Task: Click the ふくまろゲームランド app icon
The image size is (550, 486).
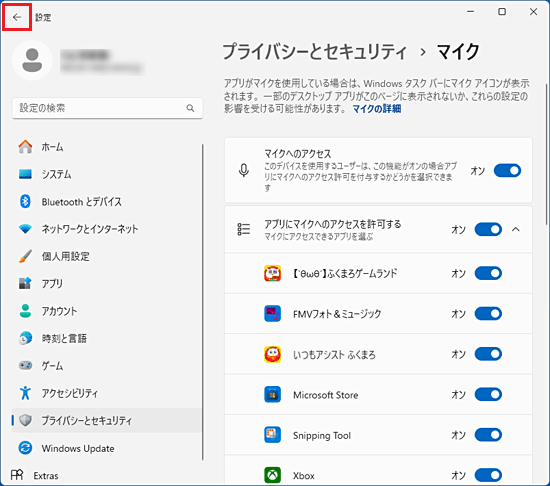Action: pos(273,273)
